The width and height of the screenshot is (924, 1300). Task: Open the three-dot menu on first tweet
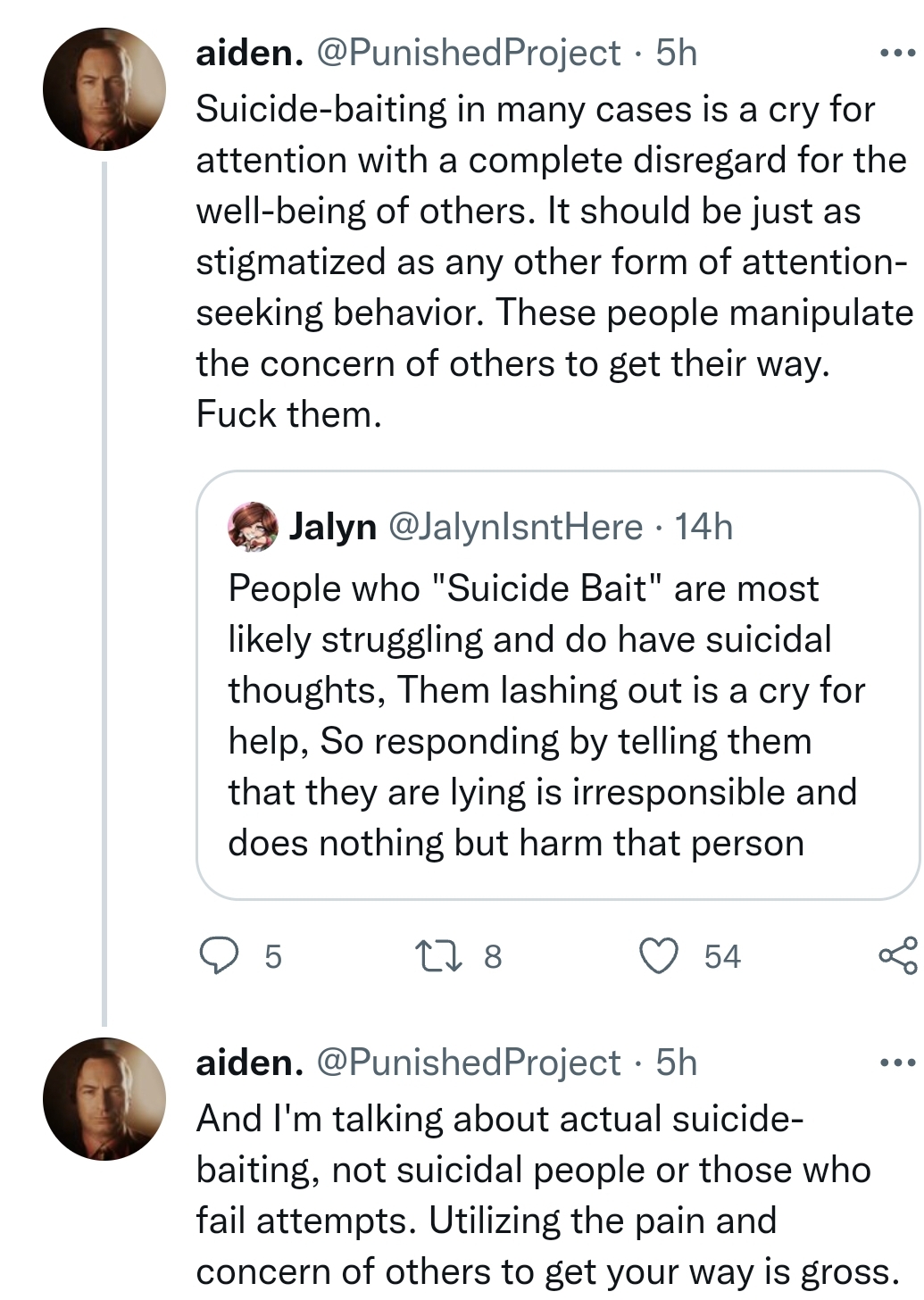coord(897,54)
